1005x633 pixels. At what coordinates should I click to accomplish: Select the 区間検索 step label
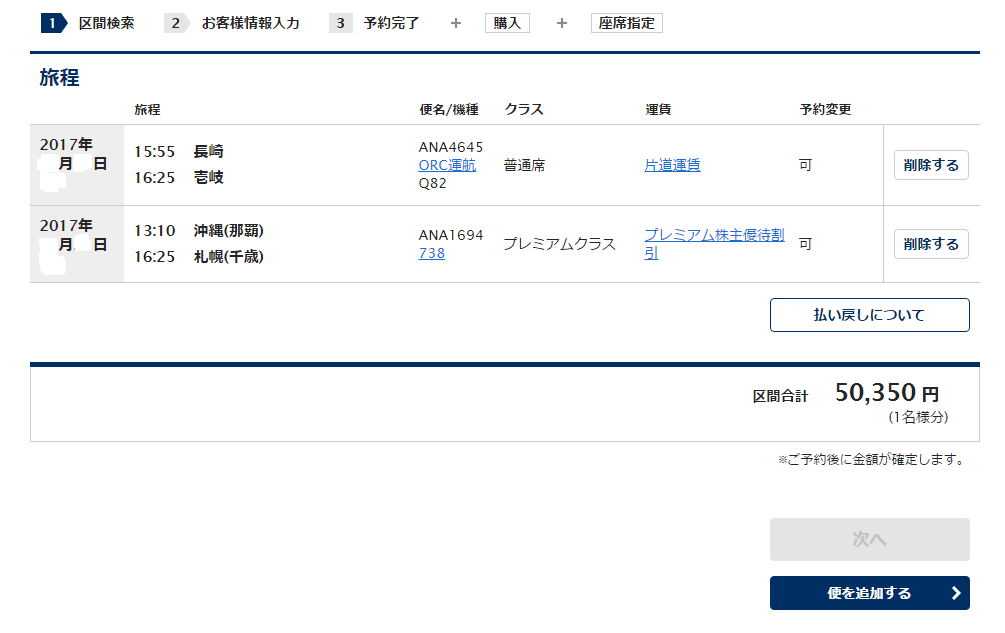coord(106,23)
